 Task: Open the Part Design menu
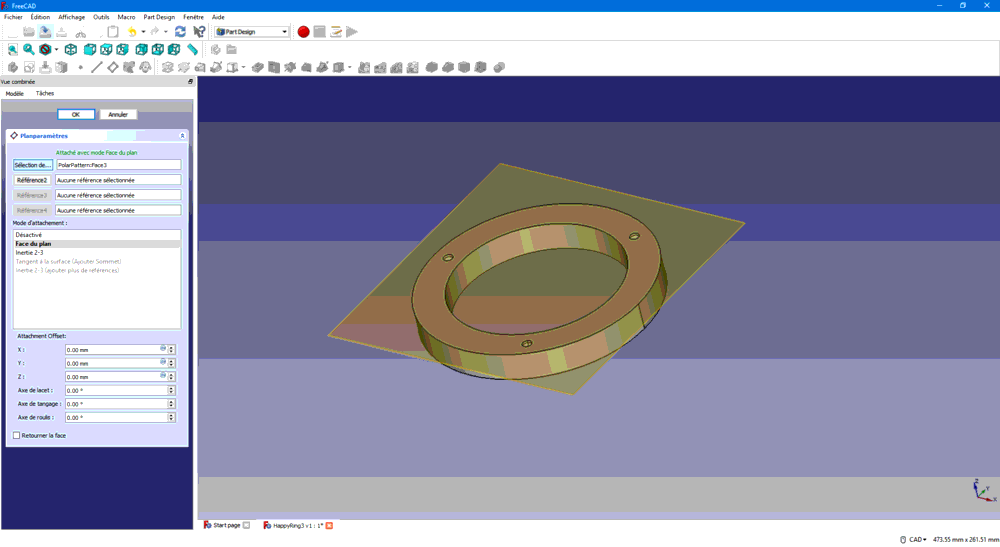coord(159,17)
